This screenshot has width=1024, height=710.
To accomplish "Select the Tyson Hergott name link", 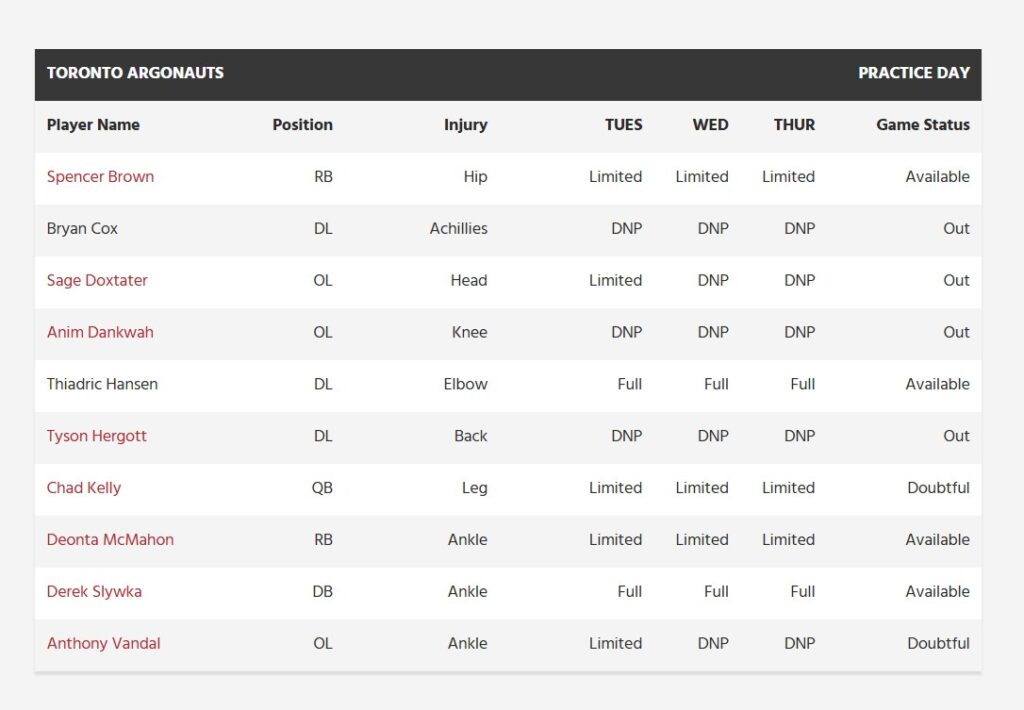I will pos(96,436).
